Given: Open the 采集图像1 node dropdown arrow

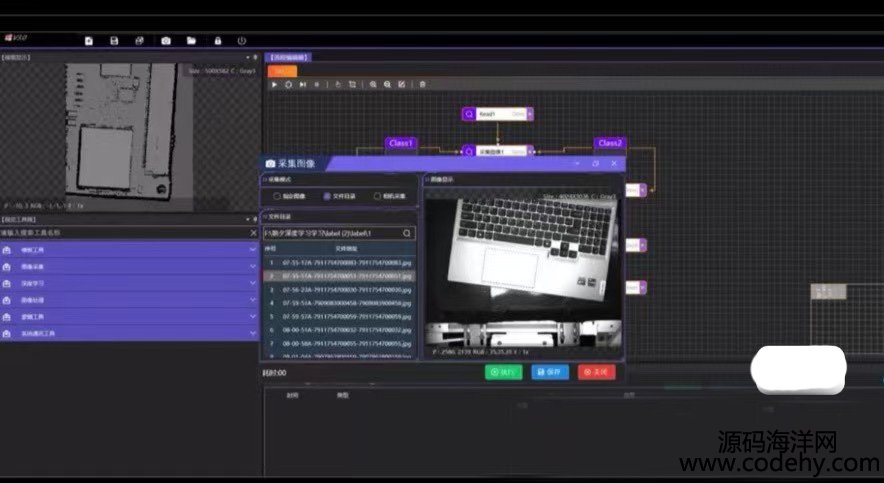Looking at the screenshot, I should tap(530, 152).
